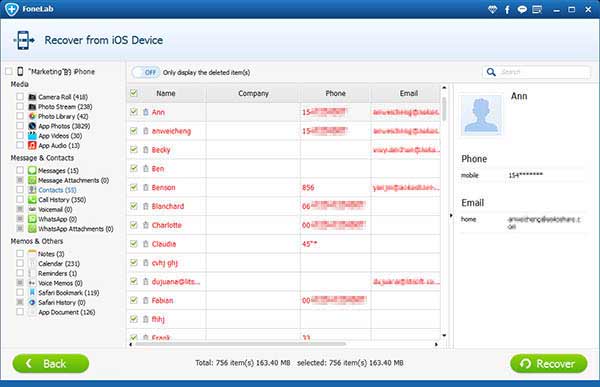The image size is (600, 387).
Task: Click the Recover from iOS Device phone icon
Action: point(24,40)
